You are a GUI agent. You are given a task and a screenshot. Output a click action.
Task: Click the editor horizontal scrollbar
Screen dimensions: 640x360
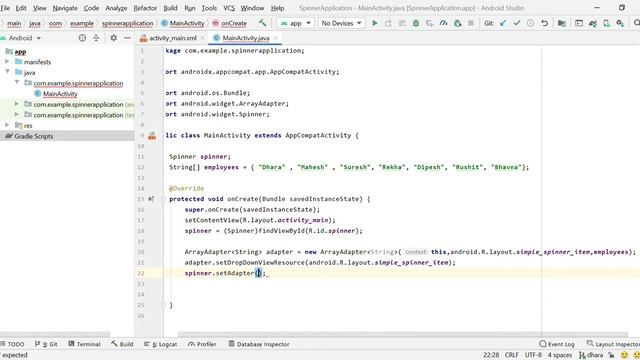pos(403,335)
